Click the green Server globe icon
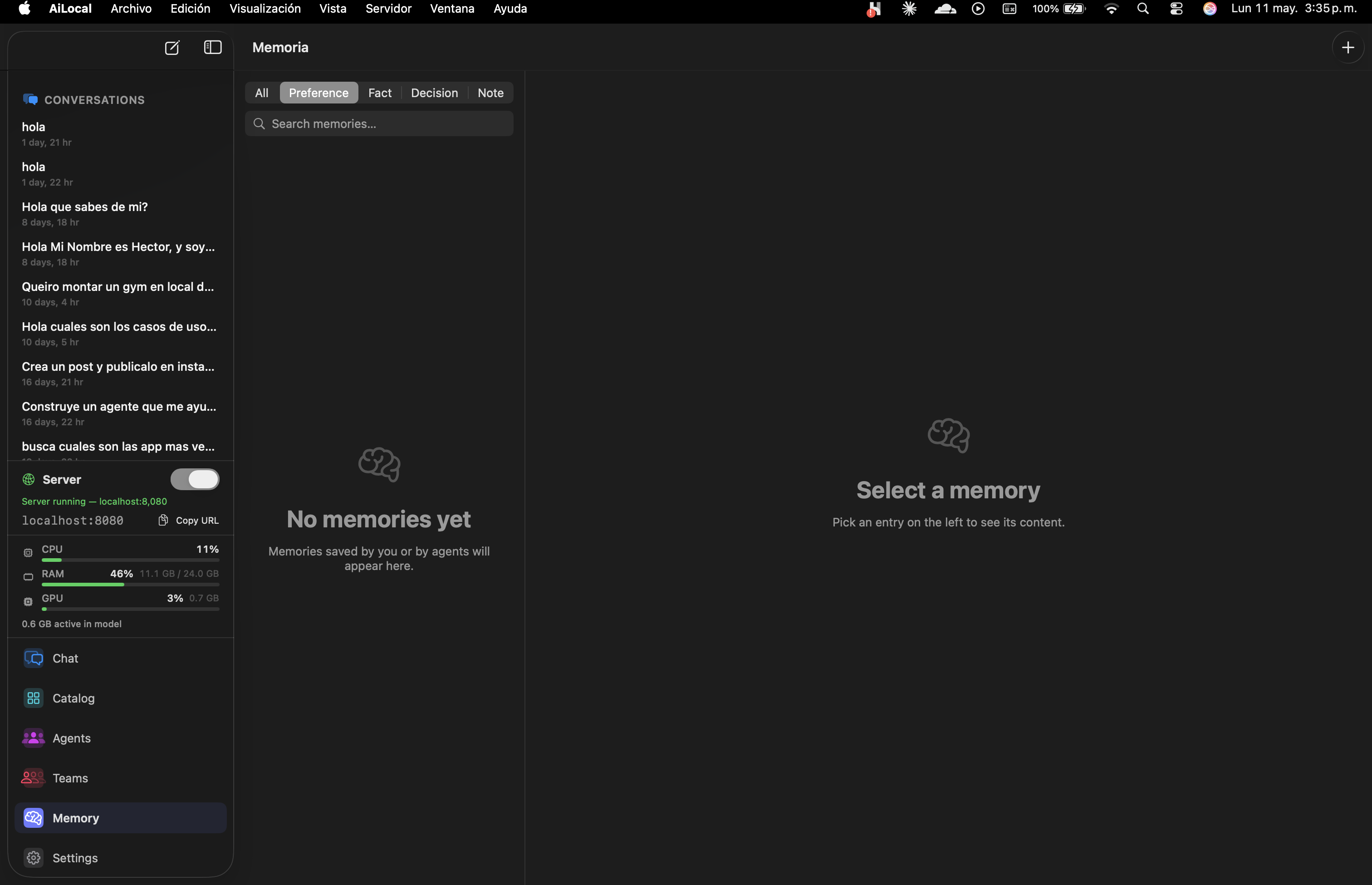The height and width of the screenshot is (885, 1372). point(28,479)
